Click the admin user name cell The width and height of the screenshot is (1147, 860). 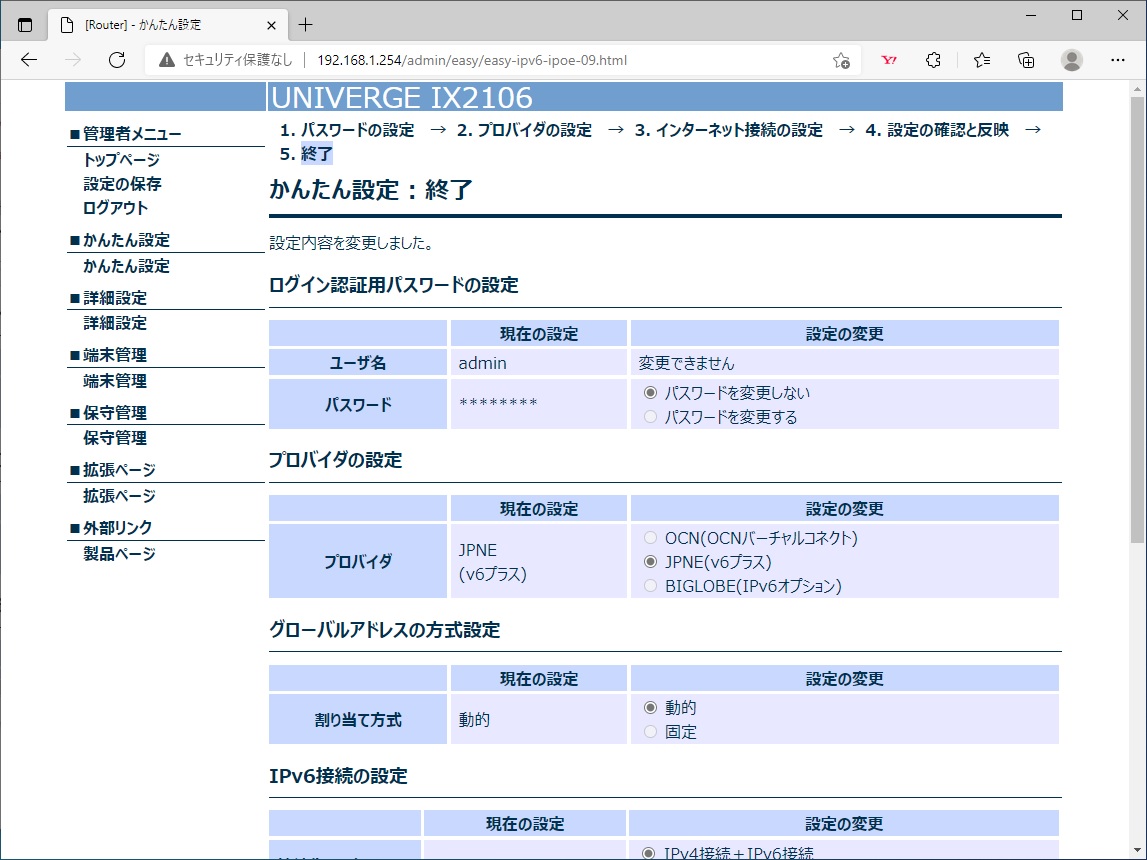(x=538, y=363)
